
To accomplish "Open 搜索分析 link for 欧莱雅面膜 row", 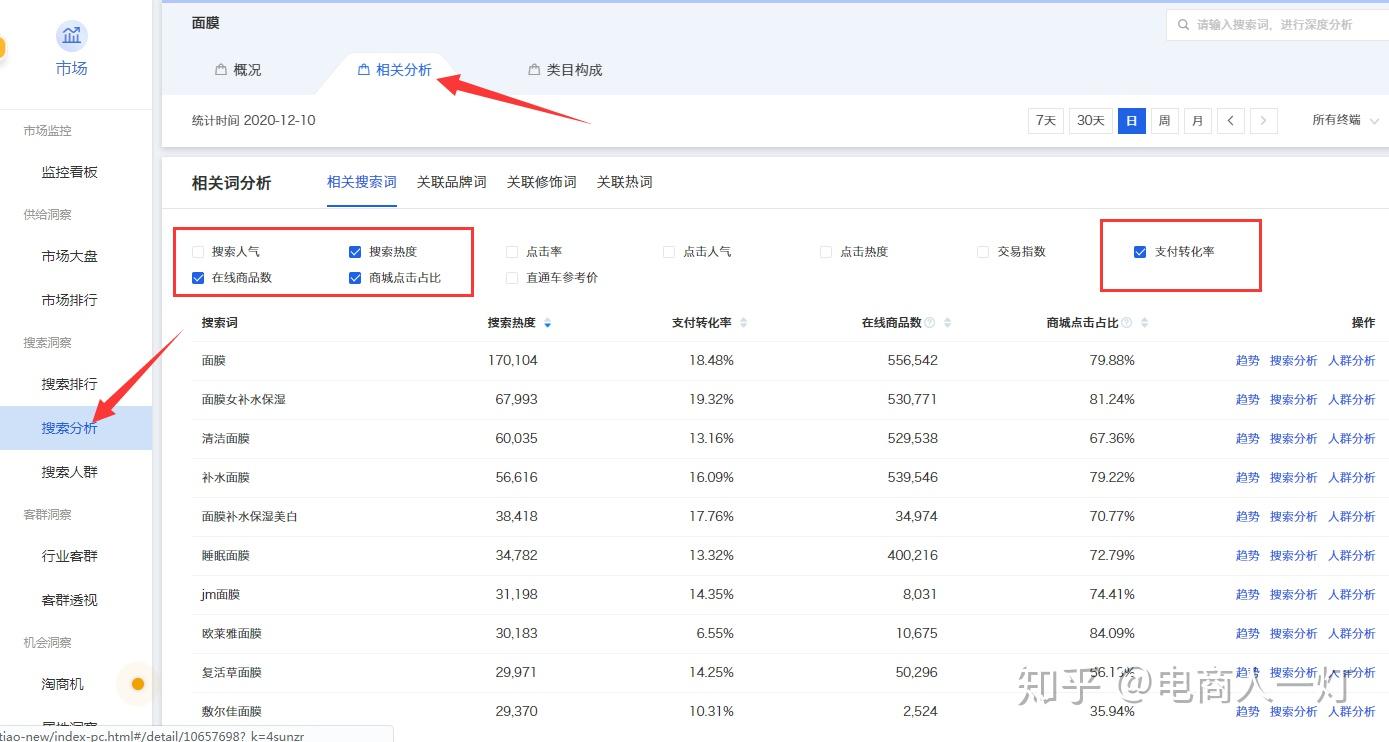I will point(1294,633).
